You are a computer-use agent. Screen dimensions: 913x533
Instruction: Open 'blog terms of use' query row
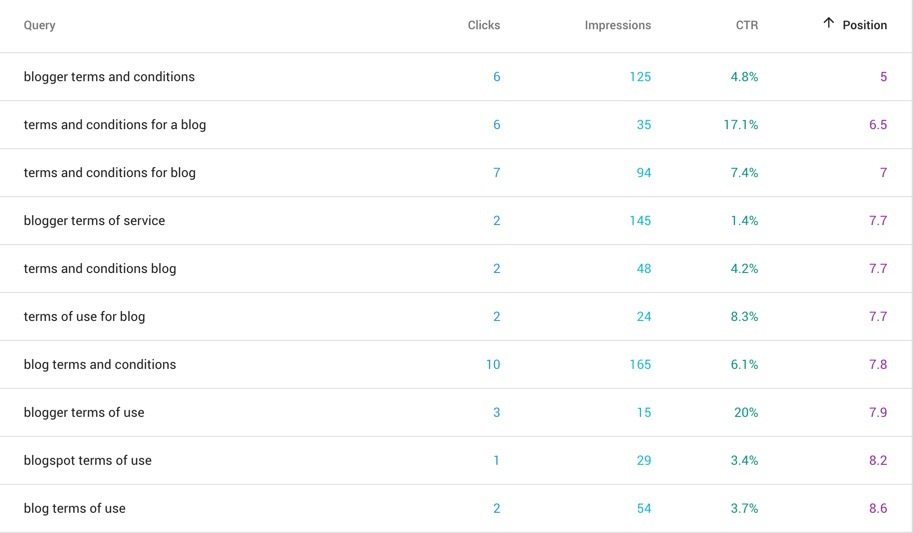(456, 508)
